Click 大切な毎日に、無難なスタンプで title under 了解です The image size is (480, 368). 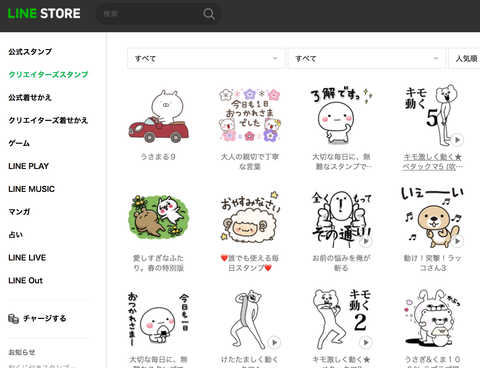point(341,161)
